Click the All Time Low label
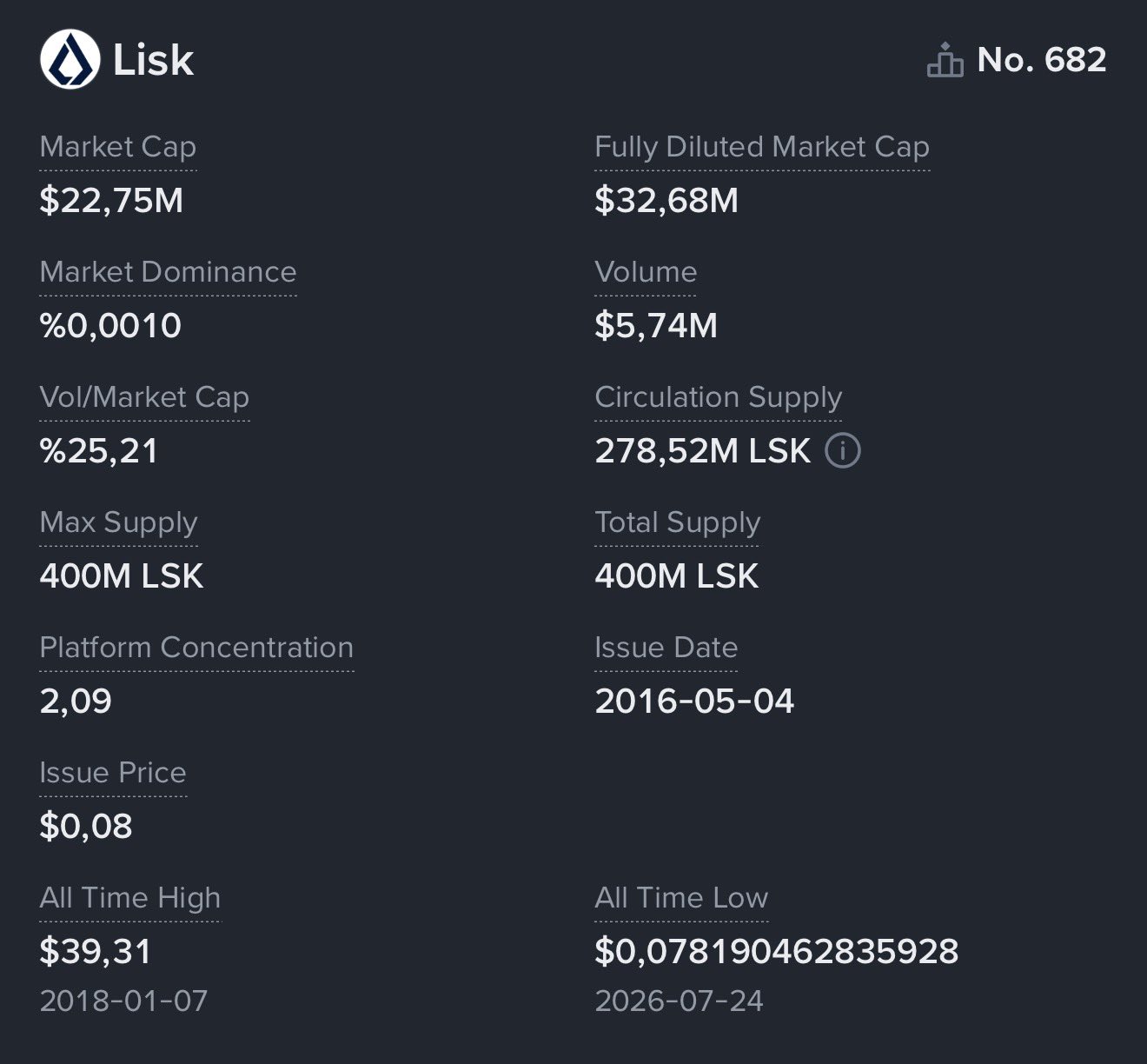 pos(681,898)
